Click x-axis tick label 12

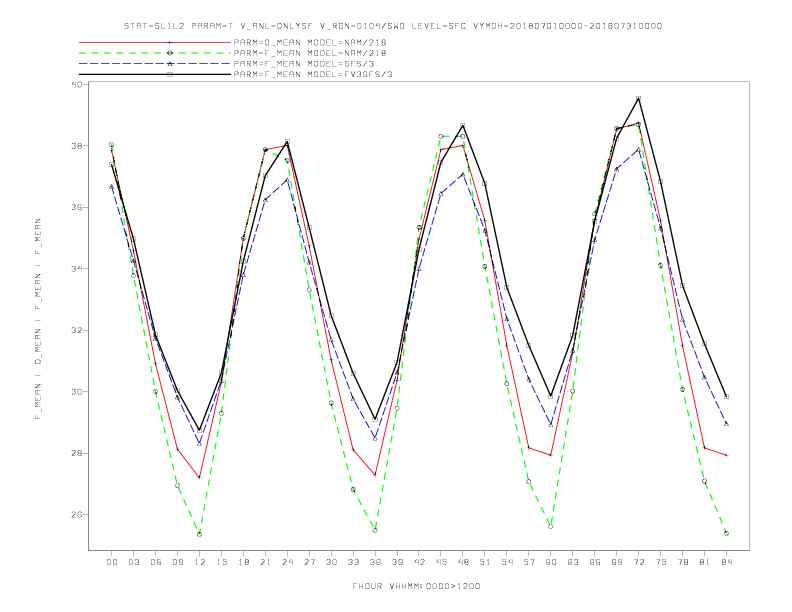tap(200, 562)
